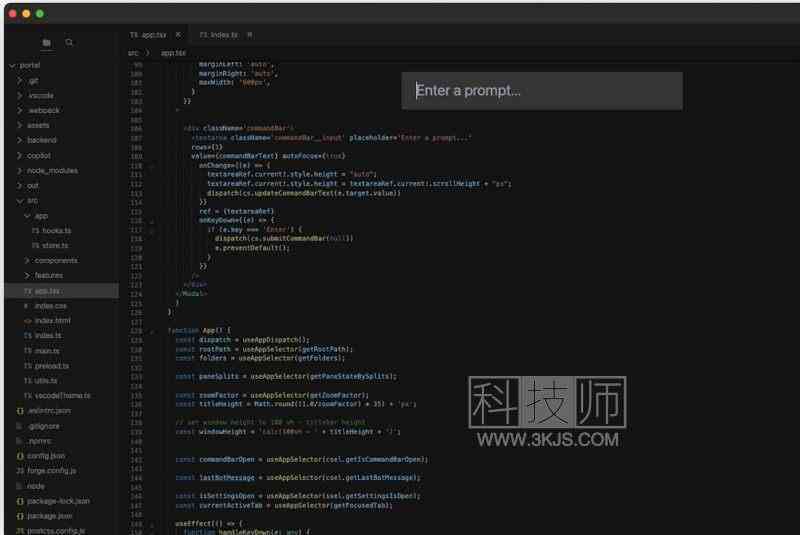Viewport: 800px width, 535px height.
Task: Switch to the index.ts tab
Action: click(219, 35)
